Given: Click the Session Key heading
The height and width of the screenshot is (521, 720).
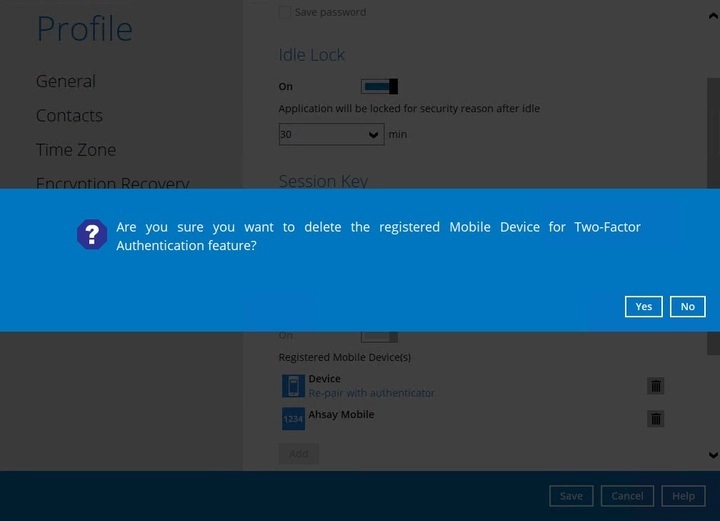Looking at the screenshot, I should point(323,181).
